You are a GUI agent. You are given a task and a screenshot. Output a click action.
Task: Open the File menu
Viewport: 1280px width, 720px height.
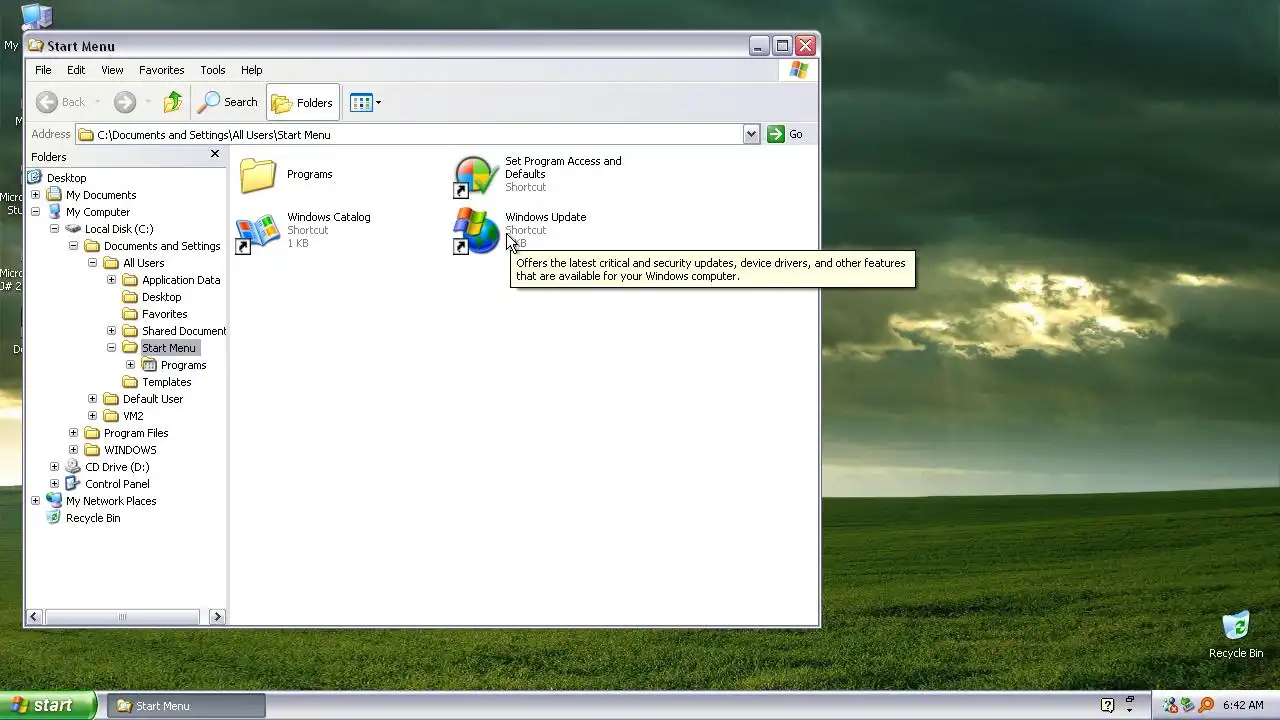[x=43, y=70]
